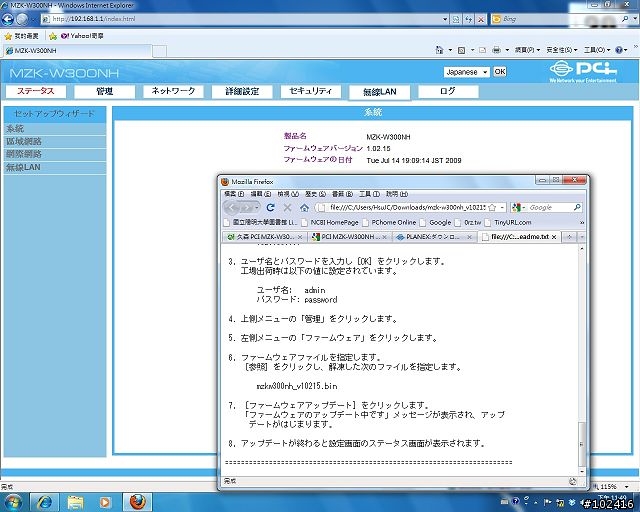The height and width of the screenshot is (512, 640).
Task: Open the IE 安全性(S) menu
Action: click(561, 50)
